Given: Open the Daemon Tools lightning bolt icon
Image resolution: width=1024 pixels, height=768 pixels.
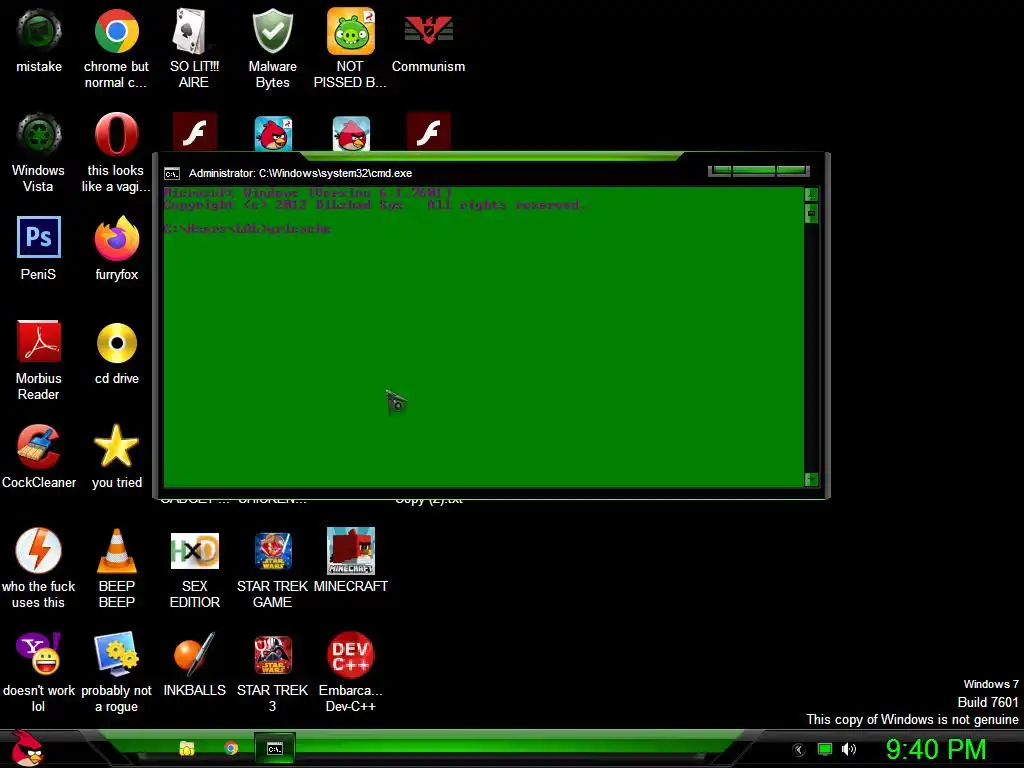Looking at the screenshot, I should coord(39,551).
